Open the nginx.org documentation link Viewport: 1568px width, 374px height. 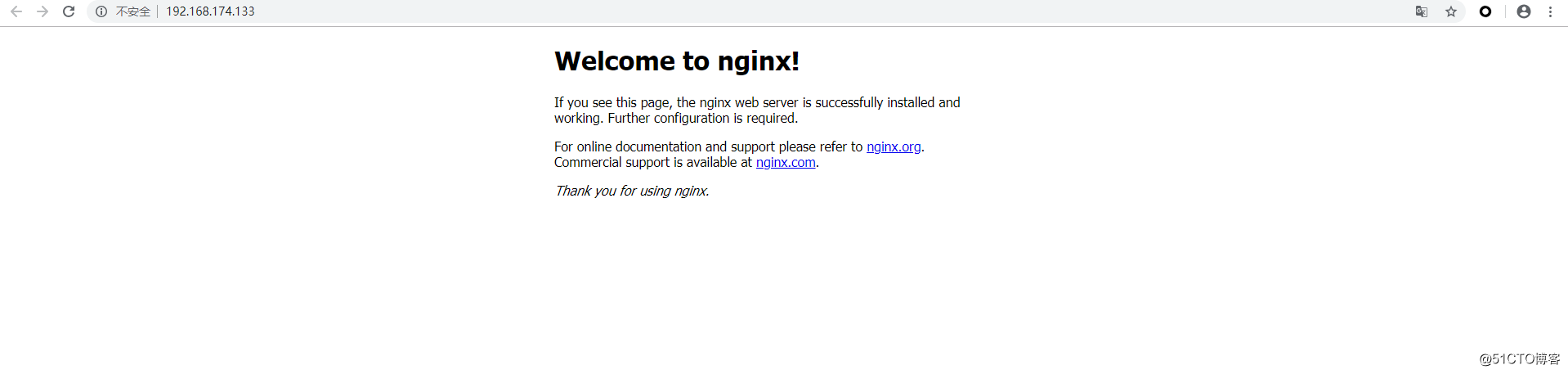coord(894,146)
